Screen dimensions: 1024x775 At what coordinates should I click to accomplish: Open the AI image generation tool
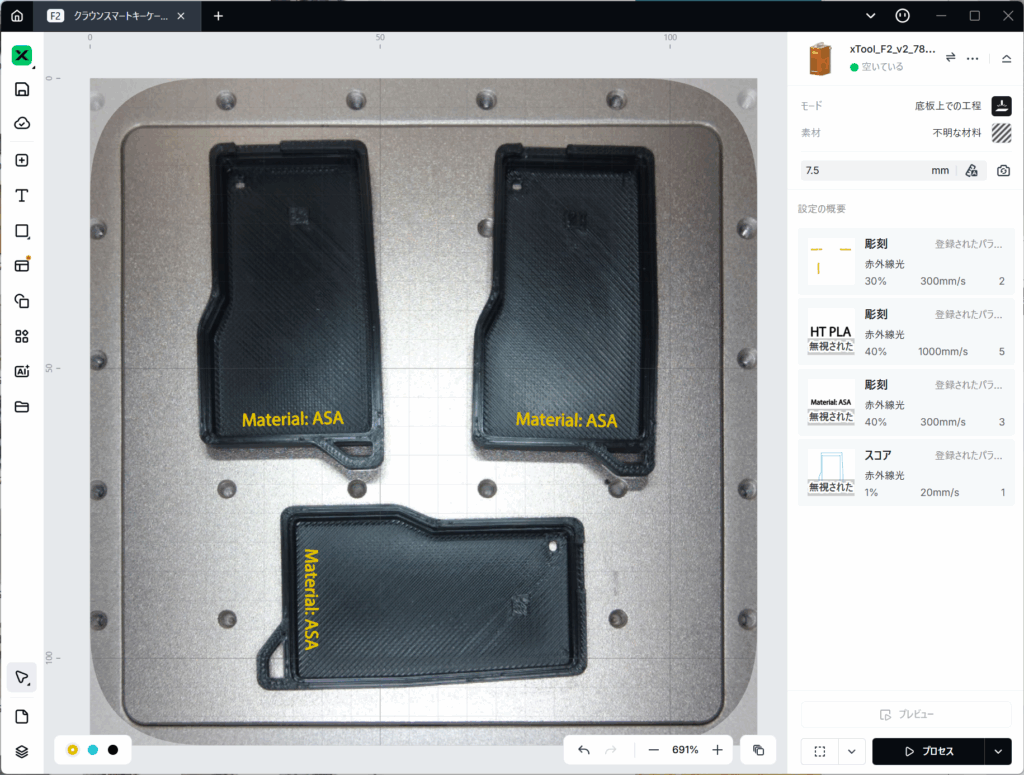(x=22, y=371)
